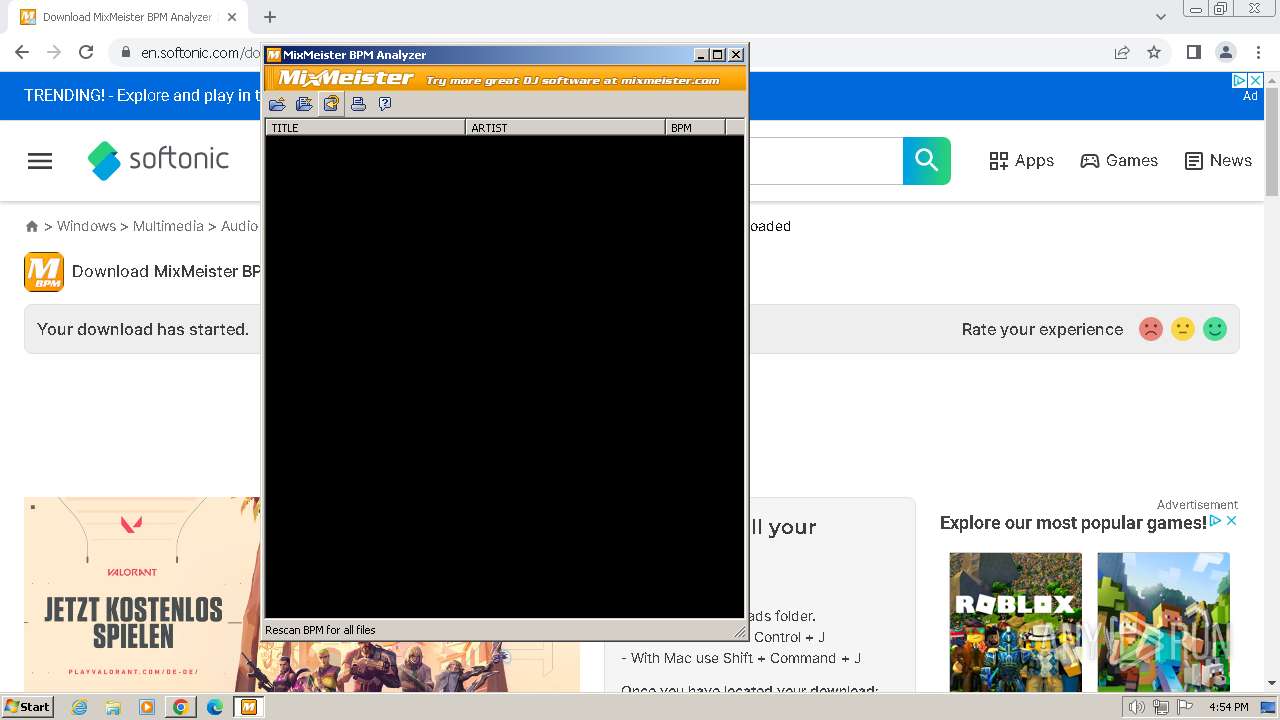Click the MixMeister banner advertisement
Image resolution: width=1280 pixels, height=720 pixels.
click(x=506, y=78)
